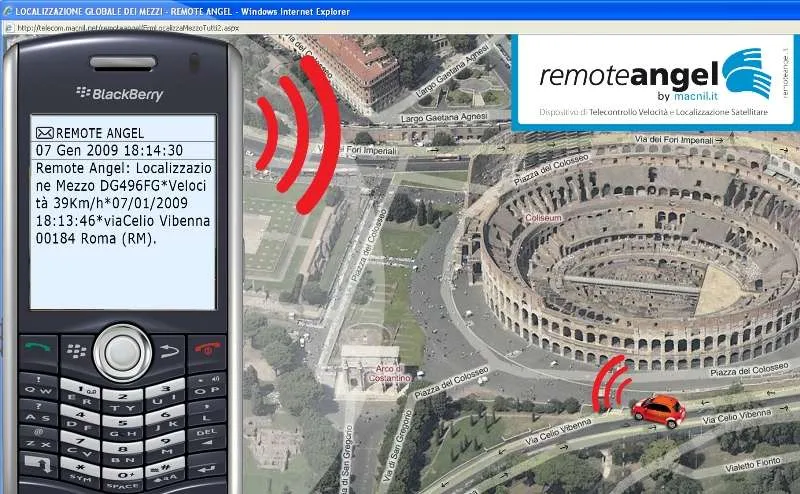
Task: Click the envelope icon beside REMOTE ANGEL
Action: click(x=44, y=133)
